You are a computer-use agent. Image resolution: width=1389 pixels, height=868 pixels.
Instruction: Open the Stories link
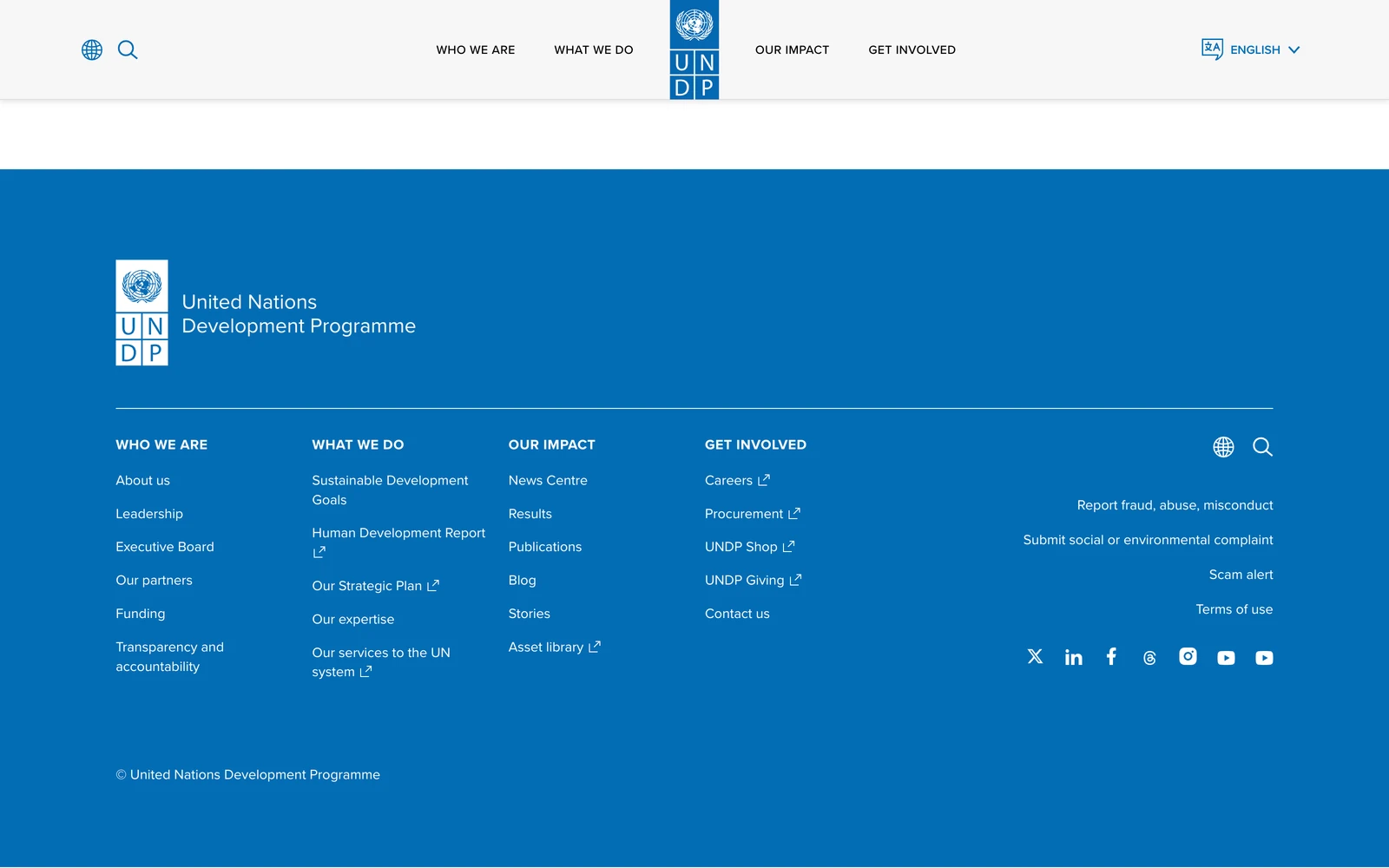tap(529, 614)
